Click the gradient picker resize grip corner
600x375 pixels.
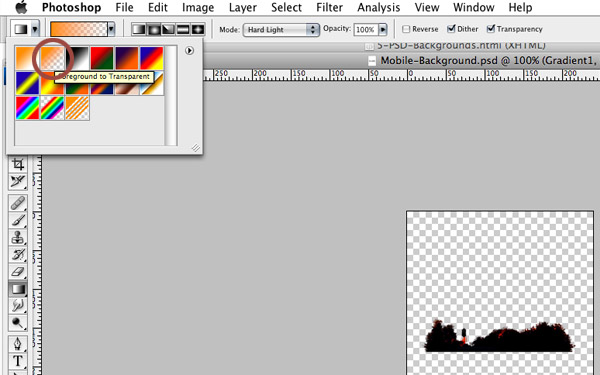pos(196,147)
